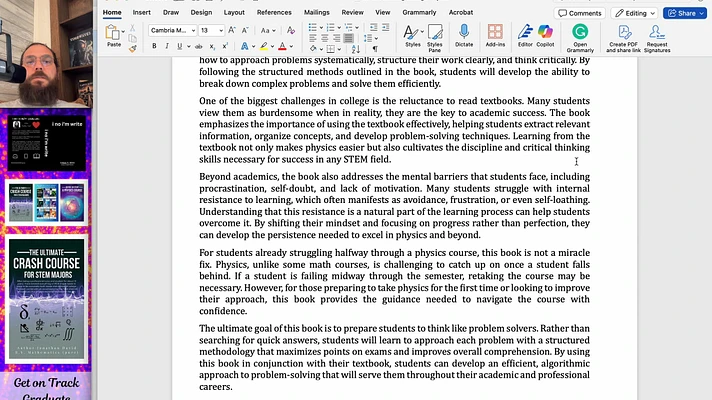Image resolution: width=712 pixels, height=400 pixels.
Task: Click the Comments button
Action: (579, 13)
